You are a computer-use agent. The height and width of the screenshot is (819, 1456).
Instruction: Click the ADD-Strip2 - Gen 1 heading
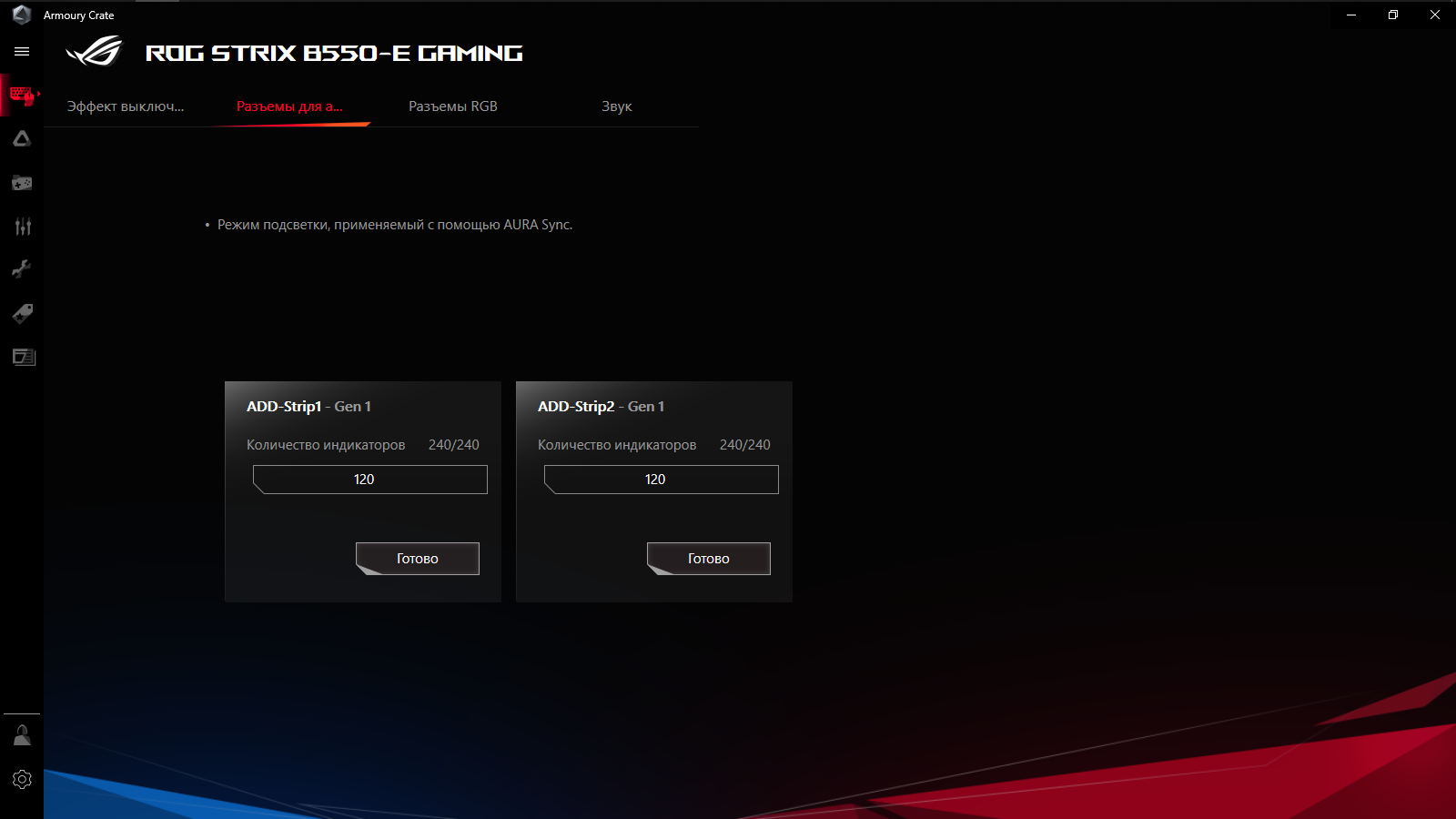coord(601,407)
